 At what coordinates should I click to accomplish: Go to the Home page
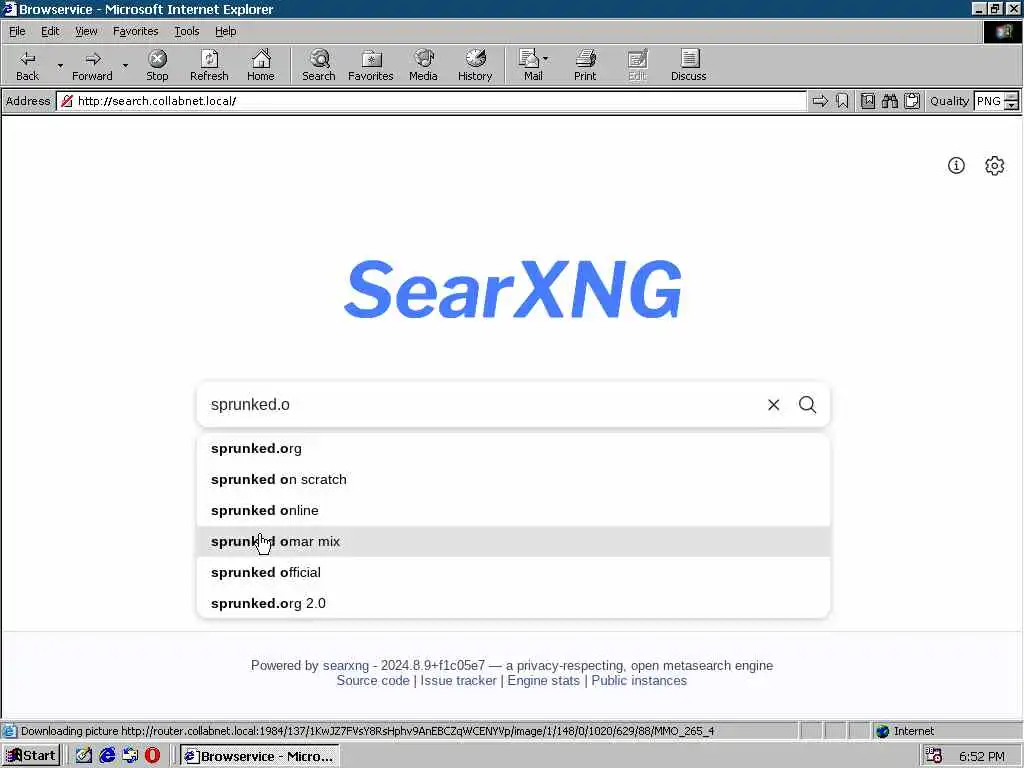(261, 65)
